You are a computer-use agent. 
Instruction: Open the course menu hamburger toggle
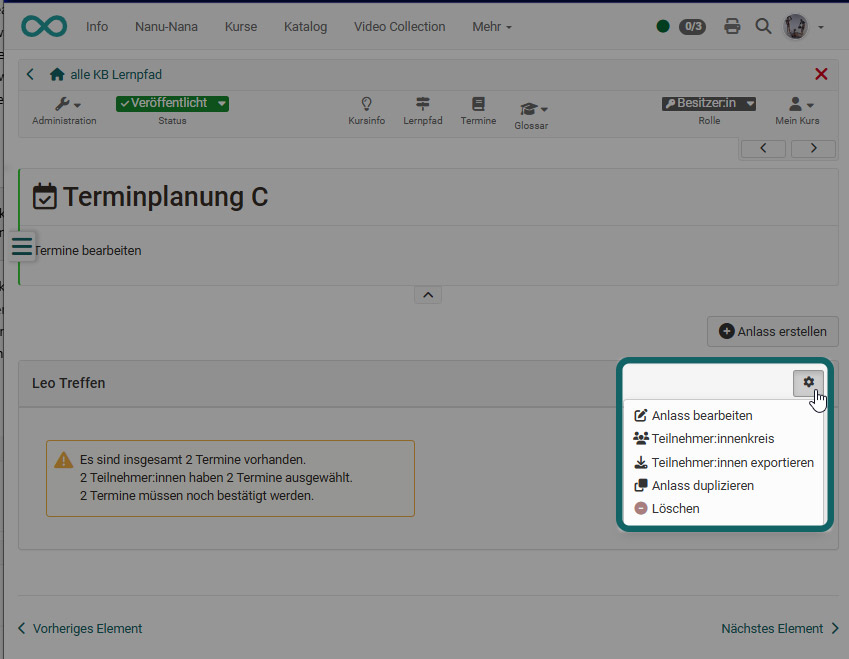tap(22, 246)
